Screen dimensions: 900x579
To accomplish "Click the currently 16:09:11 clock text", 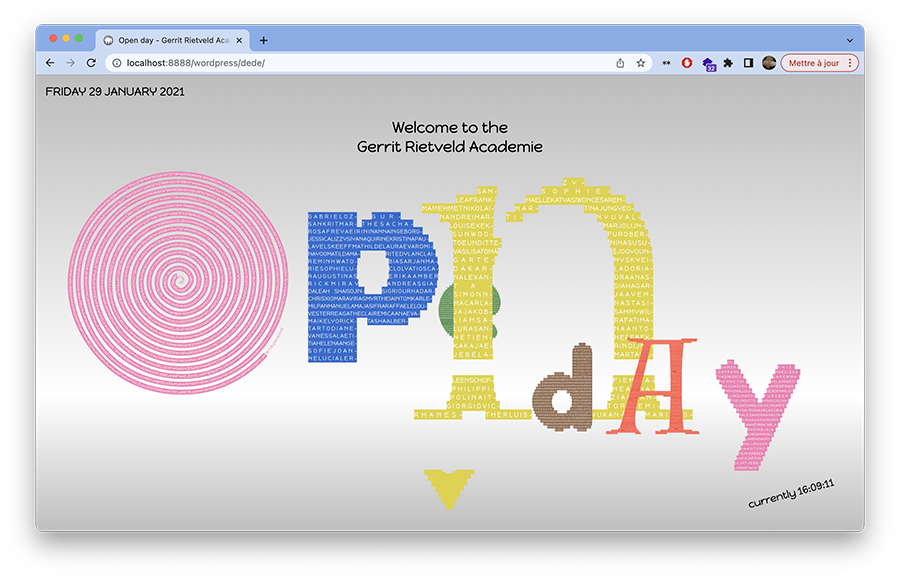I will click(x=791, y=493).
